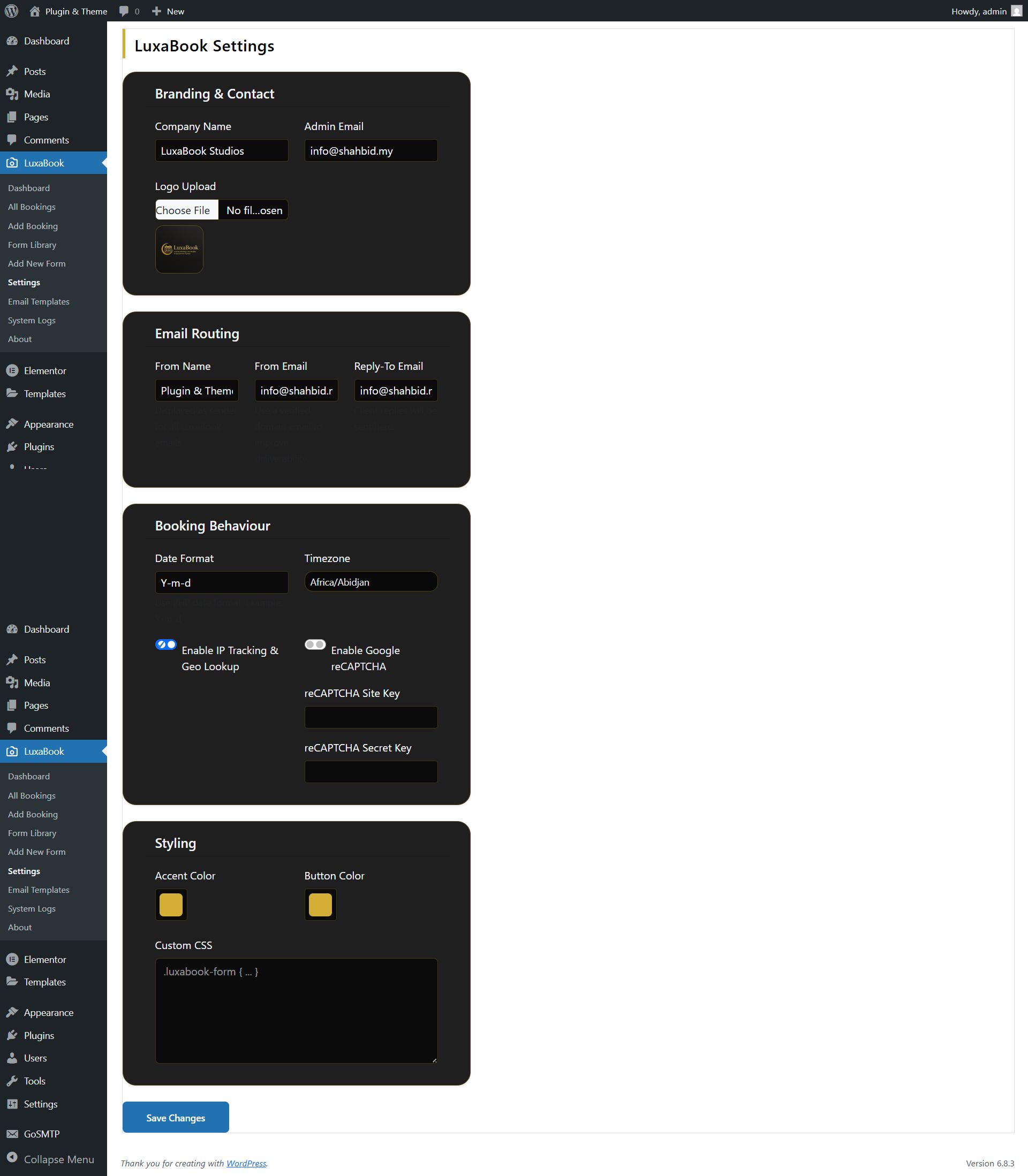The height and width of the screenshot is (1176, 1028).
Task: Click Choose File for logo upload
Action: point(186,210)
